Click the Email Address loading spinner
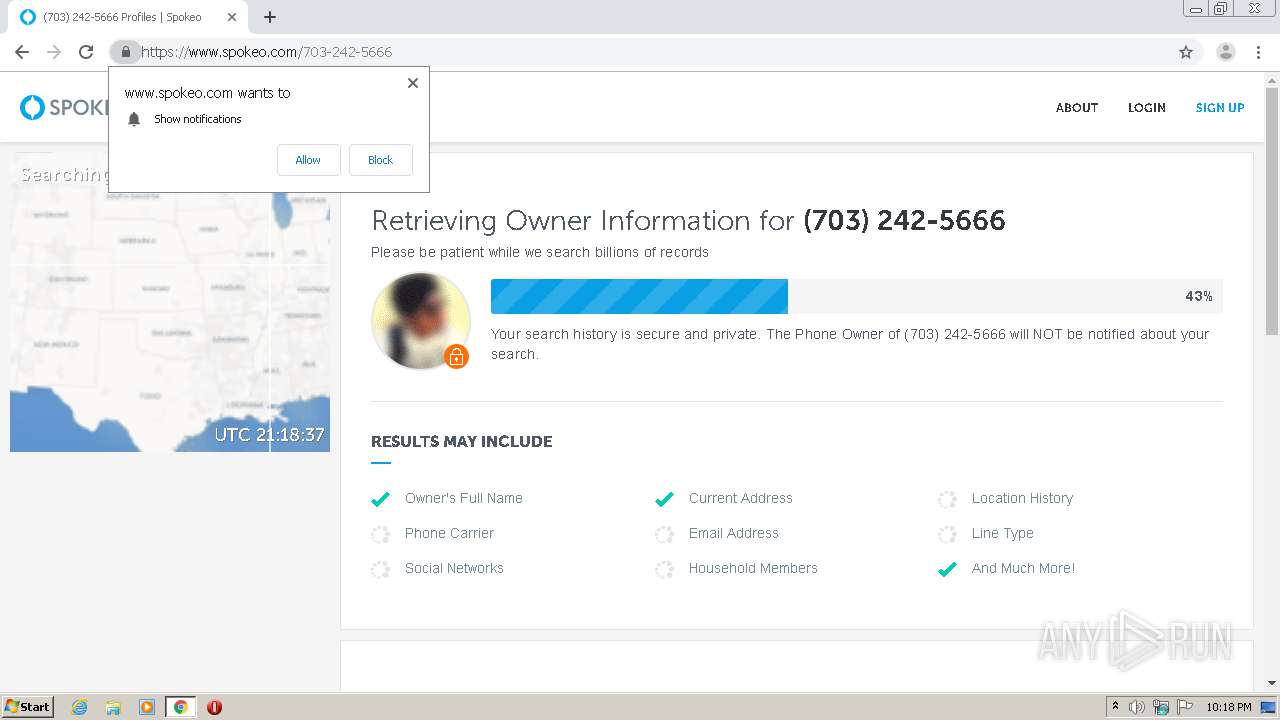This screenshot has height=720, width=1280. (x=664, y=534)
